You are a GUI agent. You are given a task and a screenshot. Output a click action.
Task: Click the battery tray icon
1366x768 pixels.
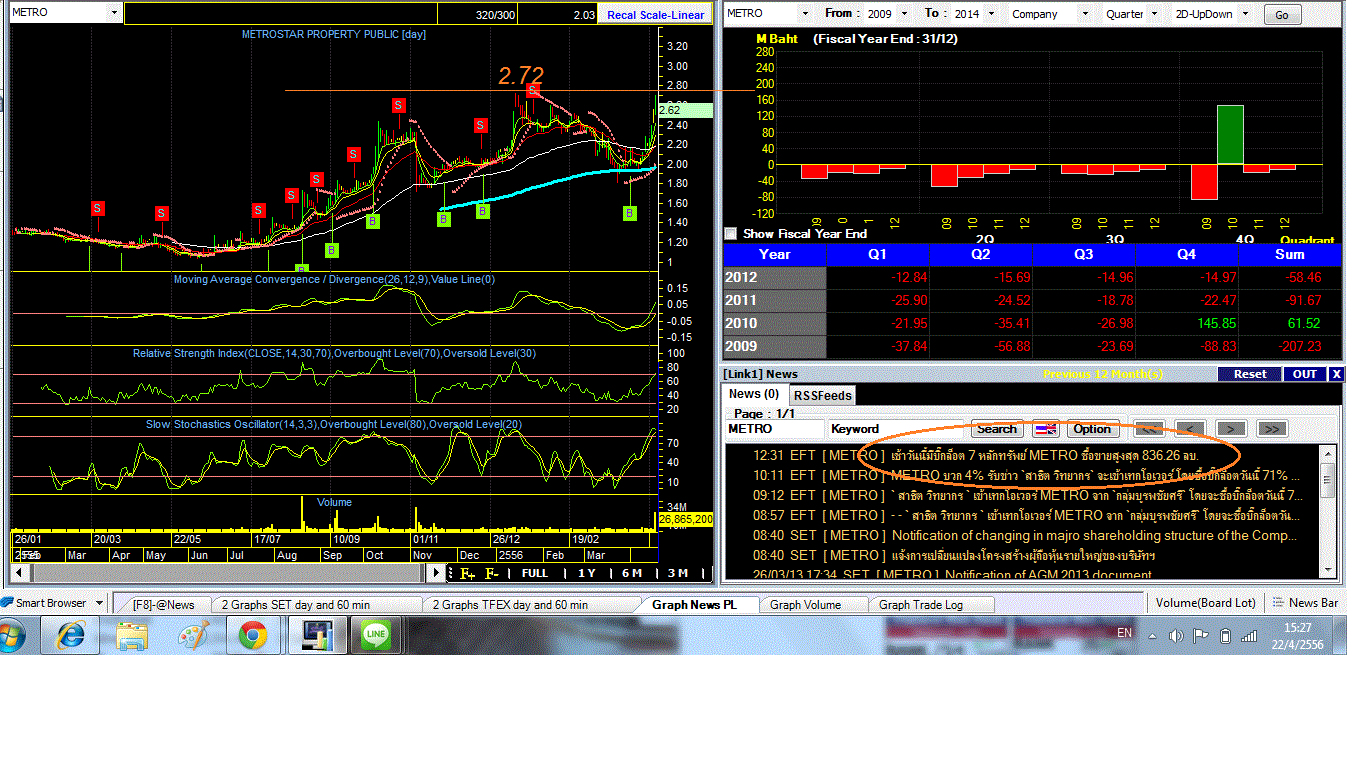(x=1225, y=636)
